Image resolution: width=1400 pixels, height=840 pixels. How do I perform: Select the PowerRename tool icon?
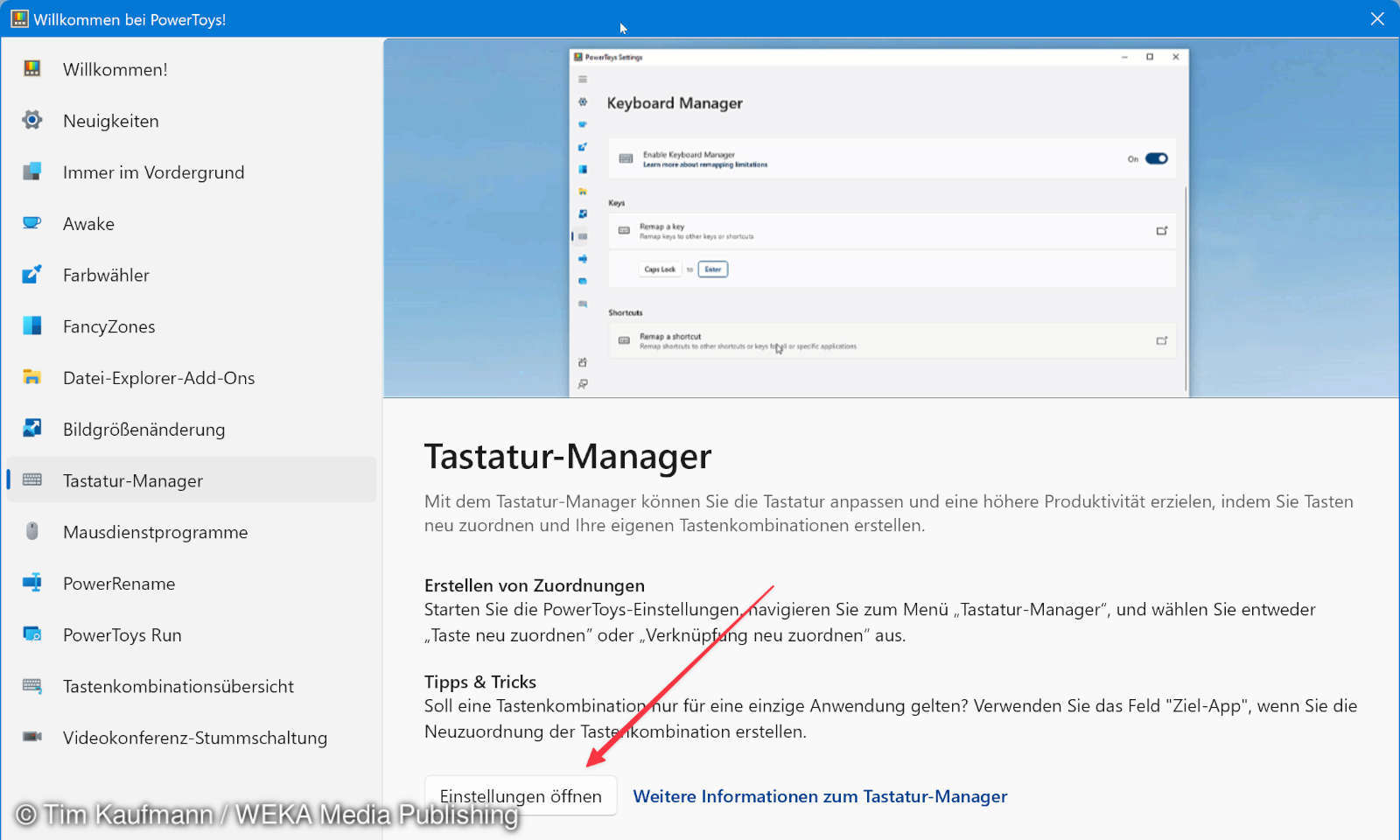point(31,584)
